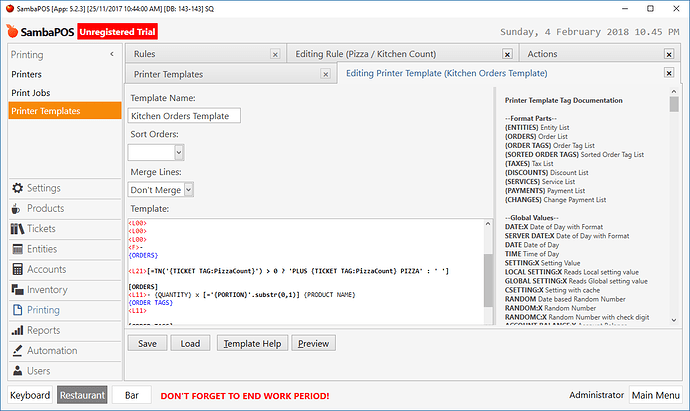
Task: Click the Load button
Action: (x=190, y=343)
